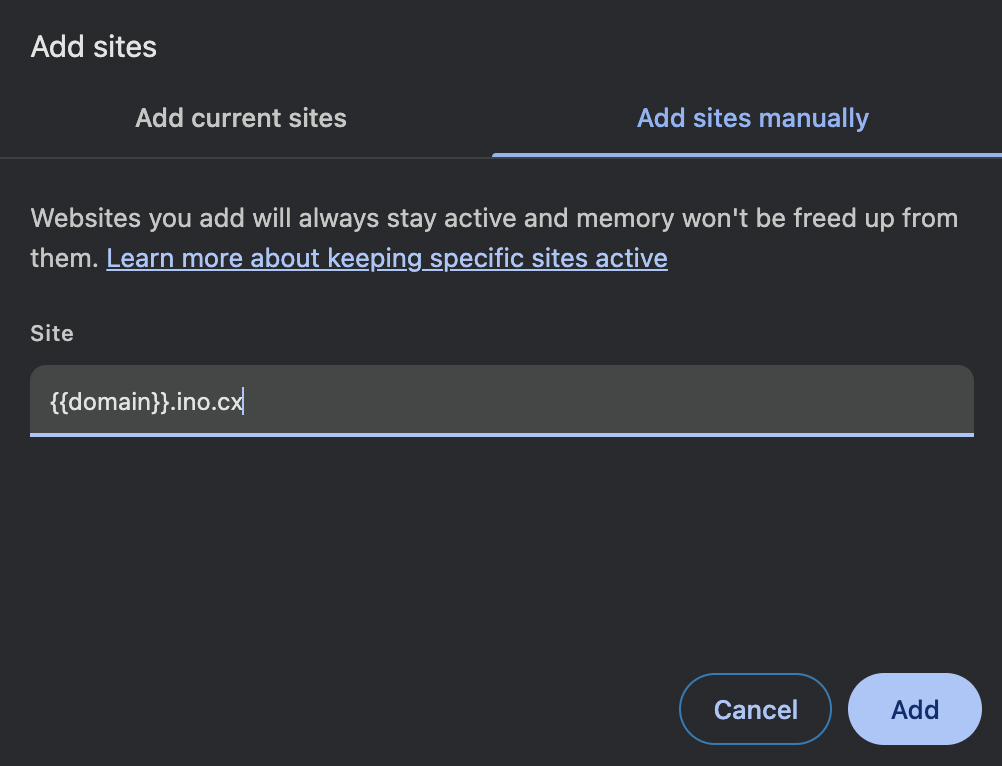Click the Add sites dialog title
Screen dimensions: 1002x766
point(94,46)
